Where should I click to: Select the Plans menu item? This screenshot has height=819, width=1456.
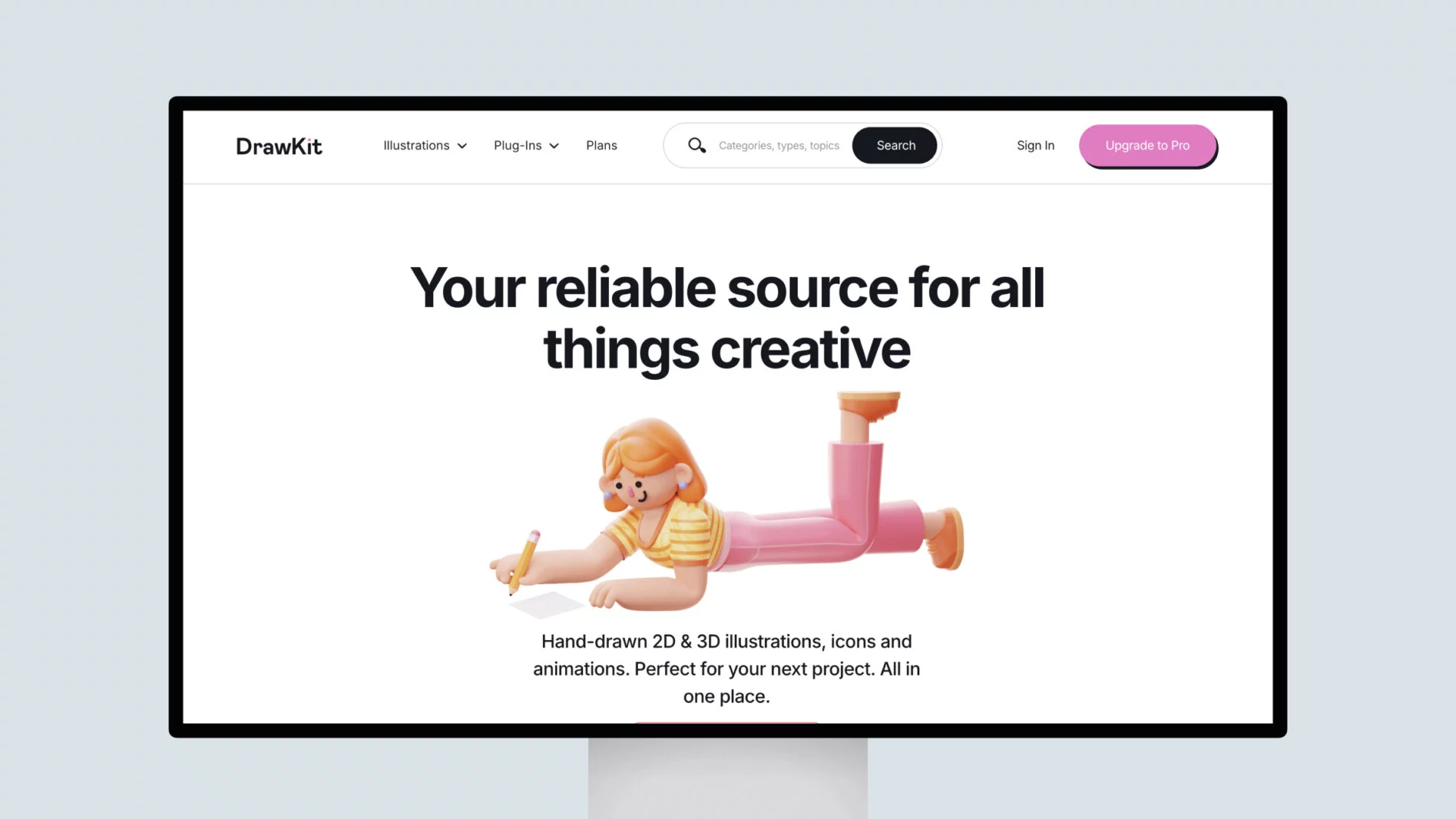[601, 145]
